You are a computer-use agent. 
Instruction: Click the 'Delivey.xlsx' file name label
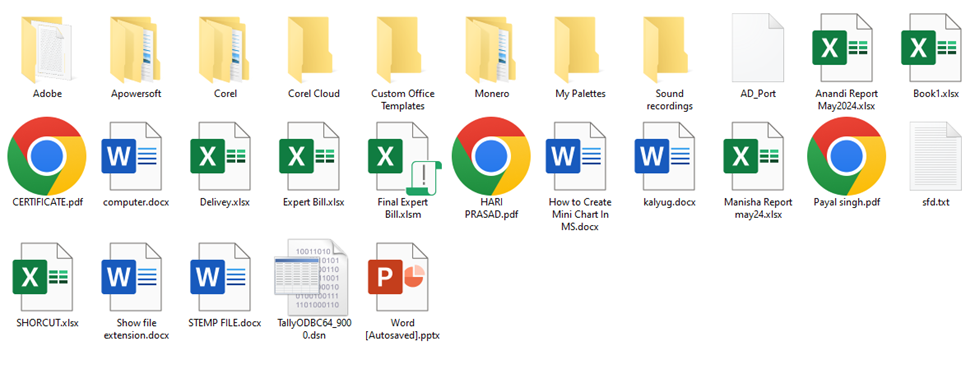coord(225,202)
